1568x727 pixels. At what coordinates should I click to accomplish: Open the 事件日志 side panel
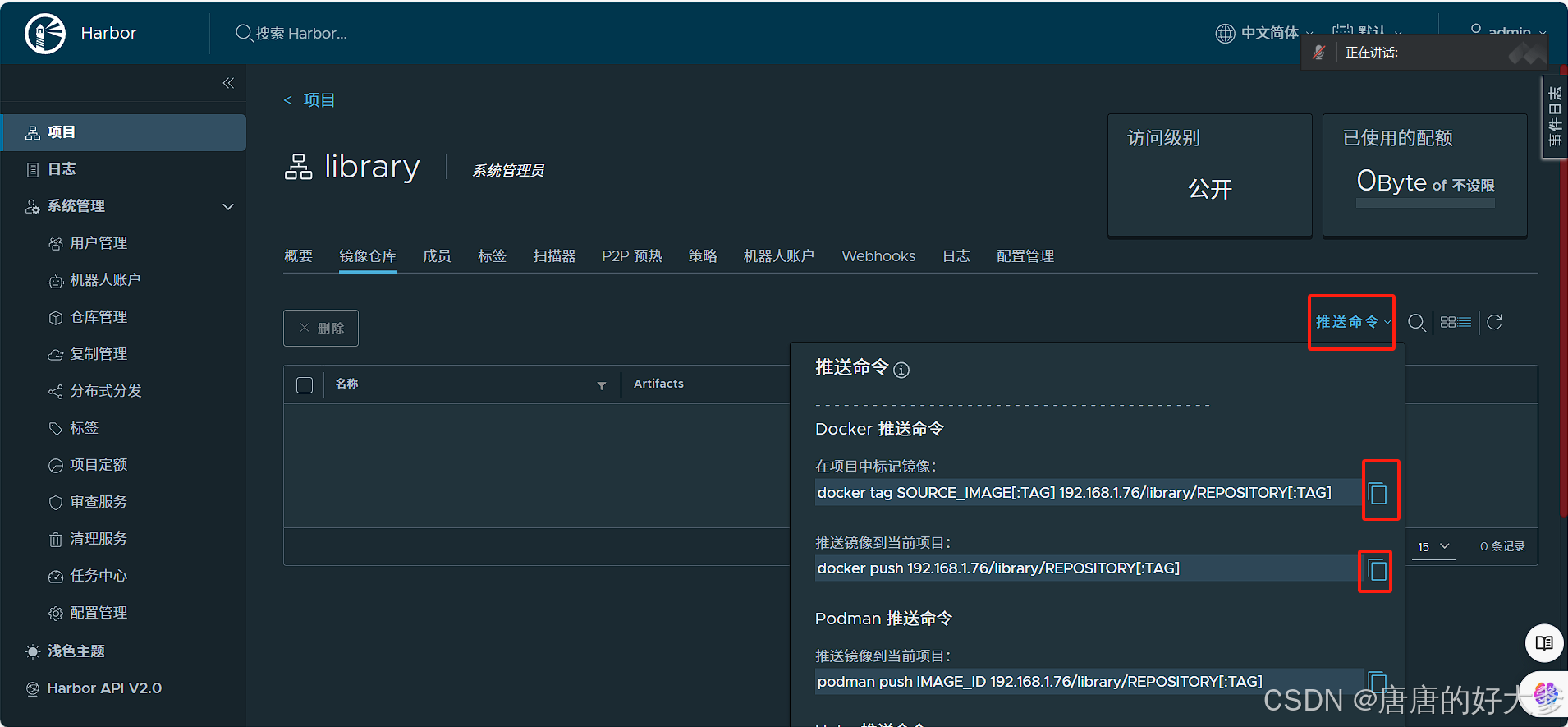click(x=1555, y=117)
